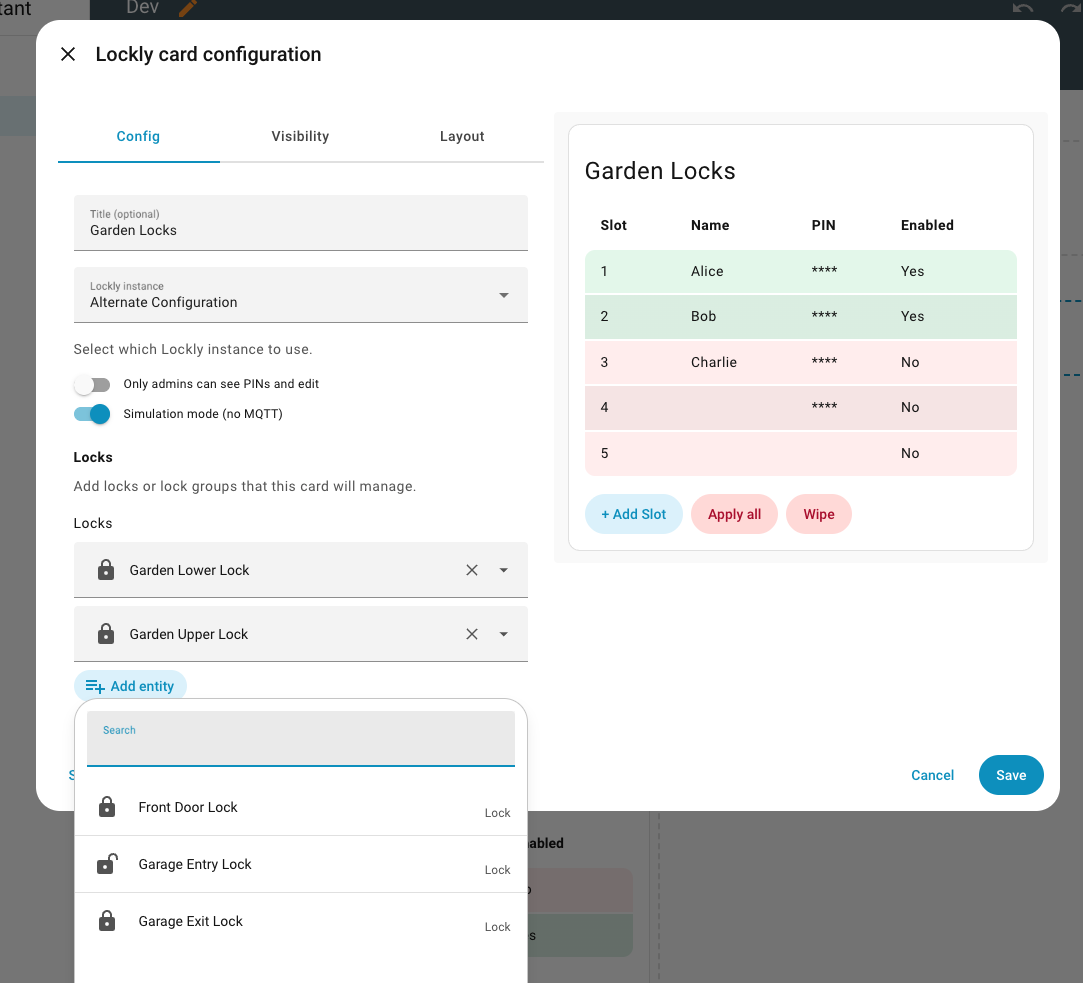
Task: Select slot 1 Alice row in preview
Action: point(801,271)
